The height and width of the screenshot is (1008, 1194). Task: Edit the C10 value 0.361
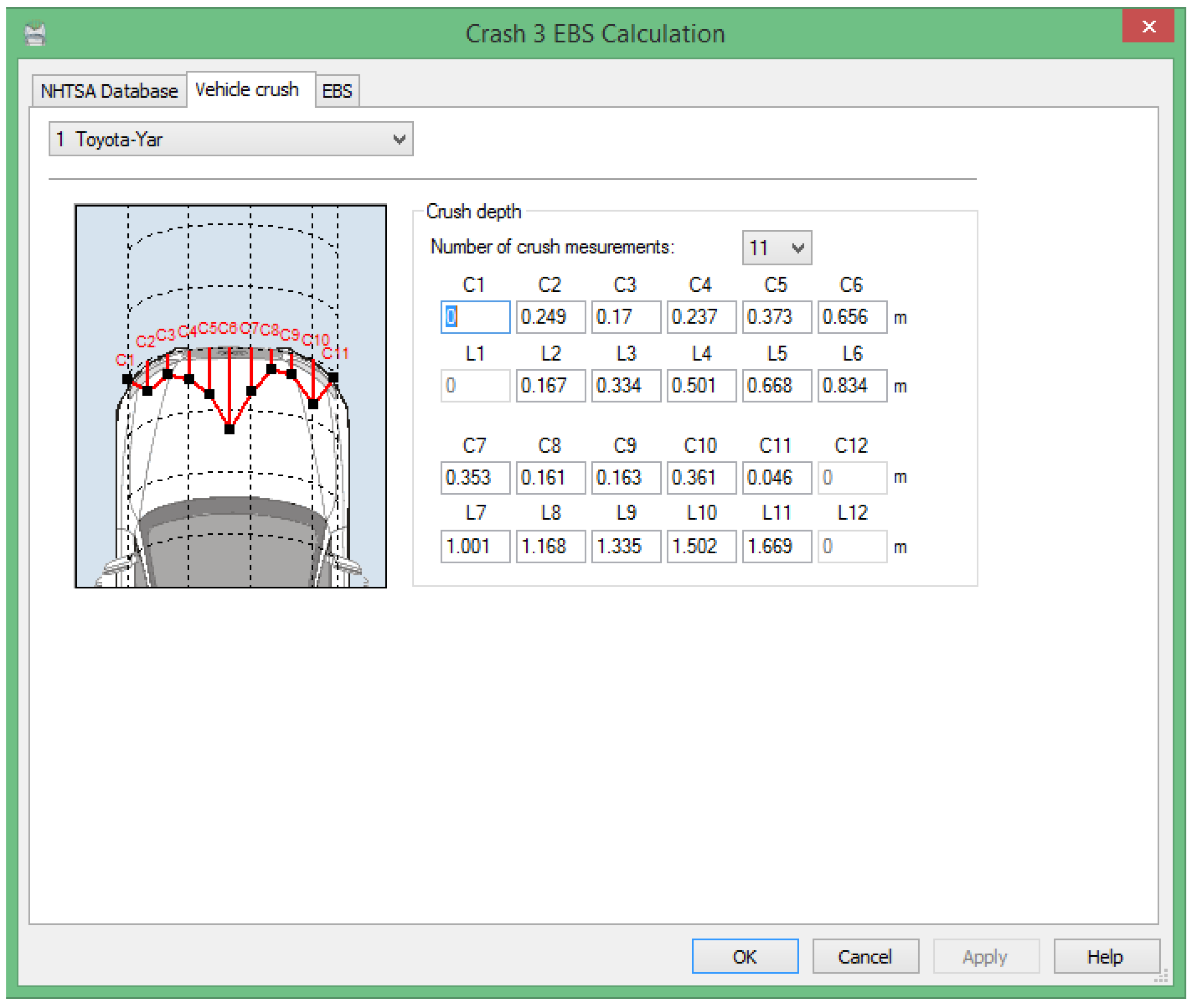701,478
